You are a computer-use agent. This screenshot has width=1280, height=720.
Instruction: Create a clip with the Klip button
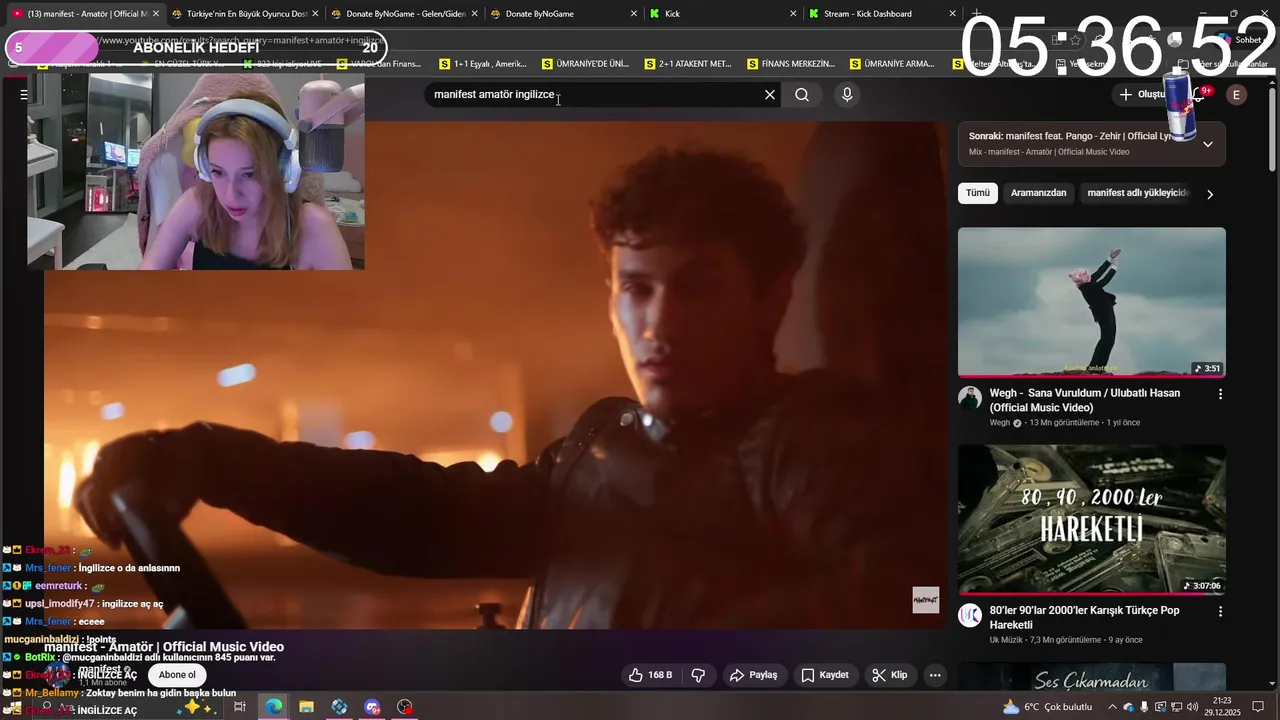coord(889,675)
